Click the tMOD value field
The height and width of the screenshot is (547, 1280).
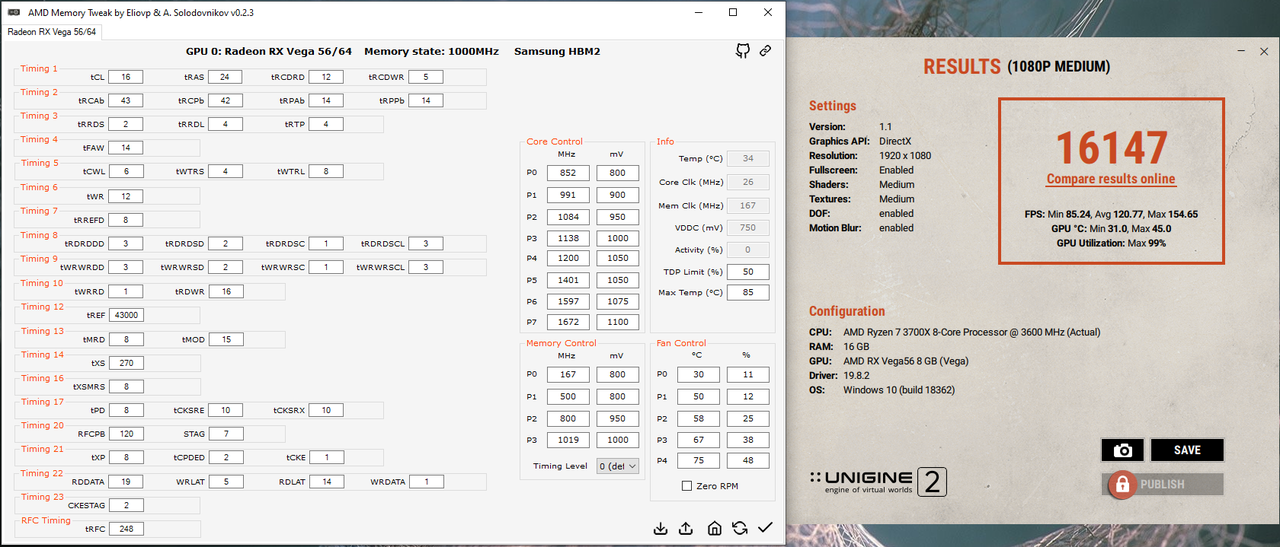tap(225, 339)
